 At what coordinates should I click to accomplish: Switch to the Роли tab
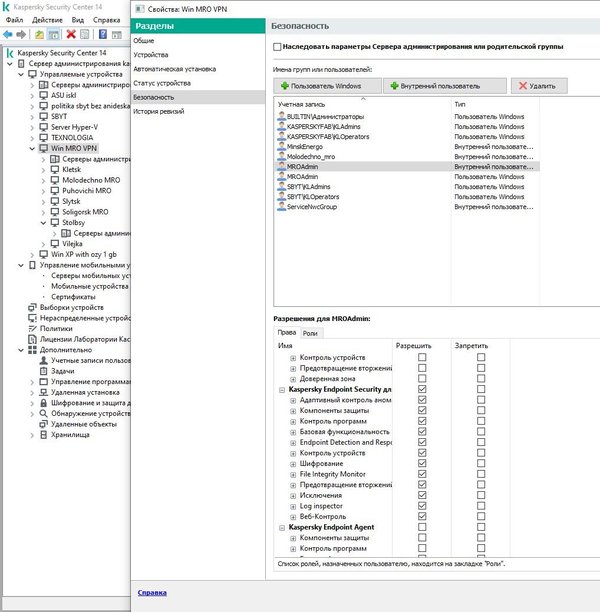310,333
